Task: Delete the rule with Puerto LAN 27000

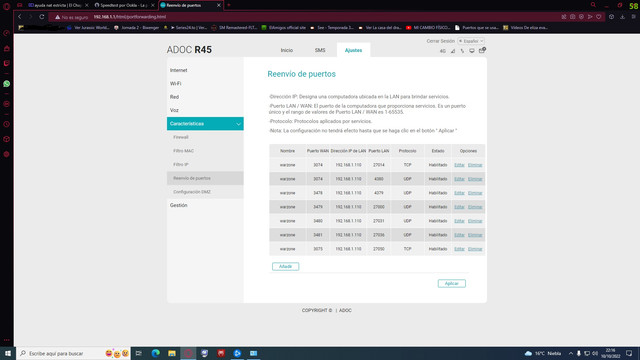Action: point(475,207)
